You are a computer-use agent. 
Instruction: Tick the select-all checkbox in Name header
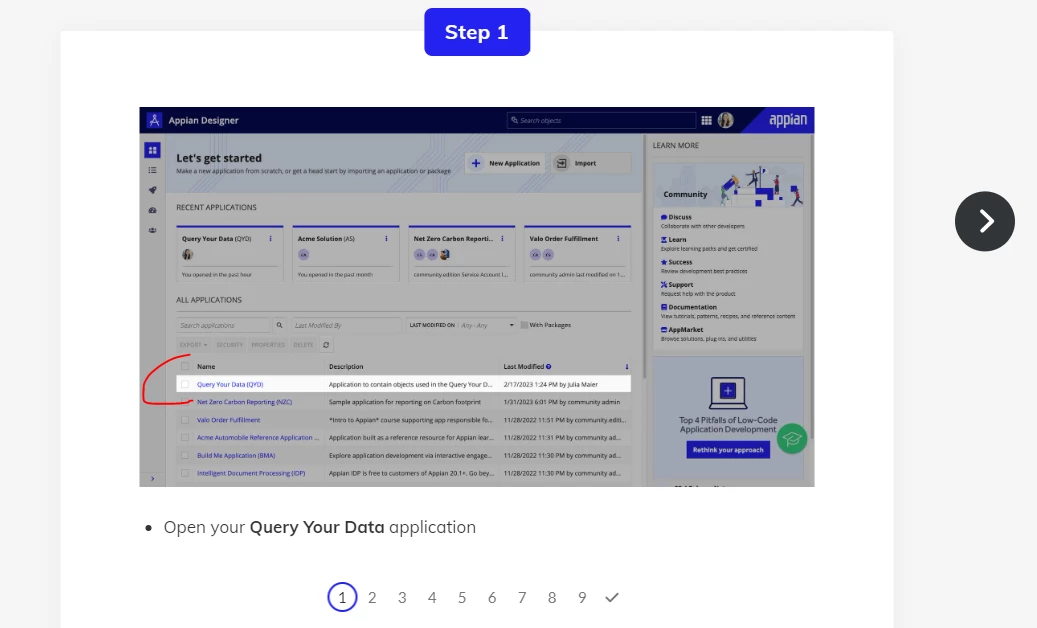pos(185,366)
